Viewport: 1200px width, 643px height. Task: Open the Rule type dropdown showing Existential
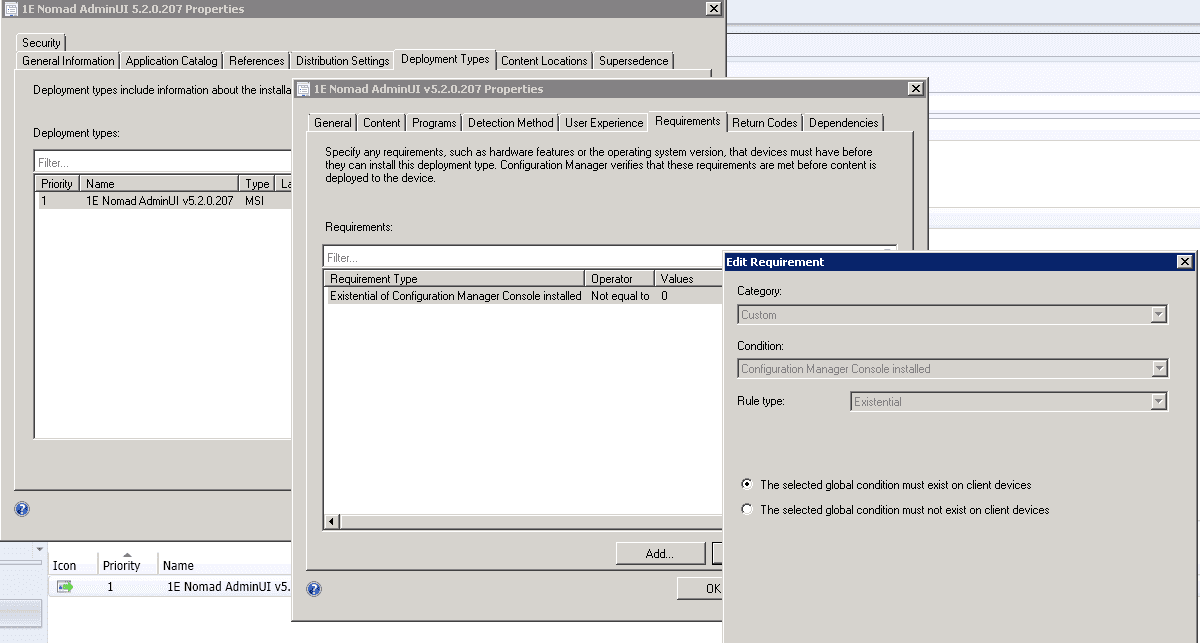[x=1159, y=402]
